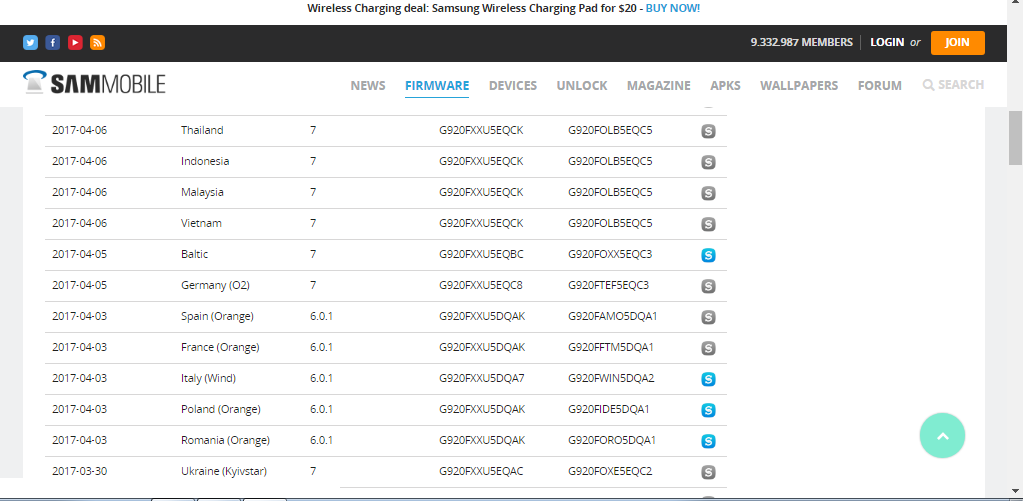
Task: Go to the DEVICES menu item
Action: [x=513, y=85]
